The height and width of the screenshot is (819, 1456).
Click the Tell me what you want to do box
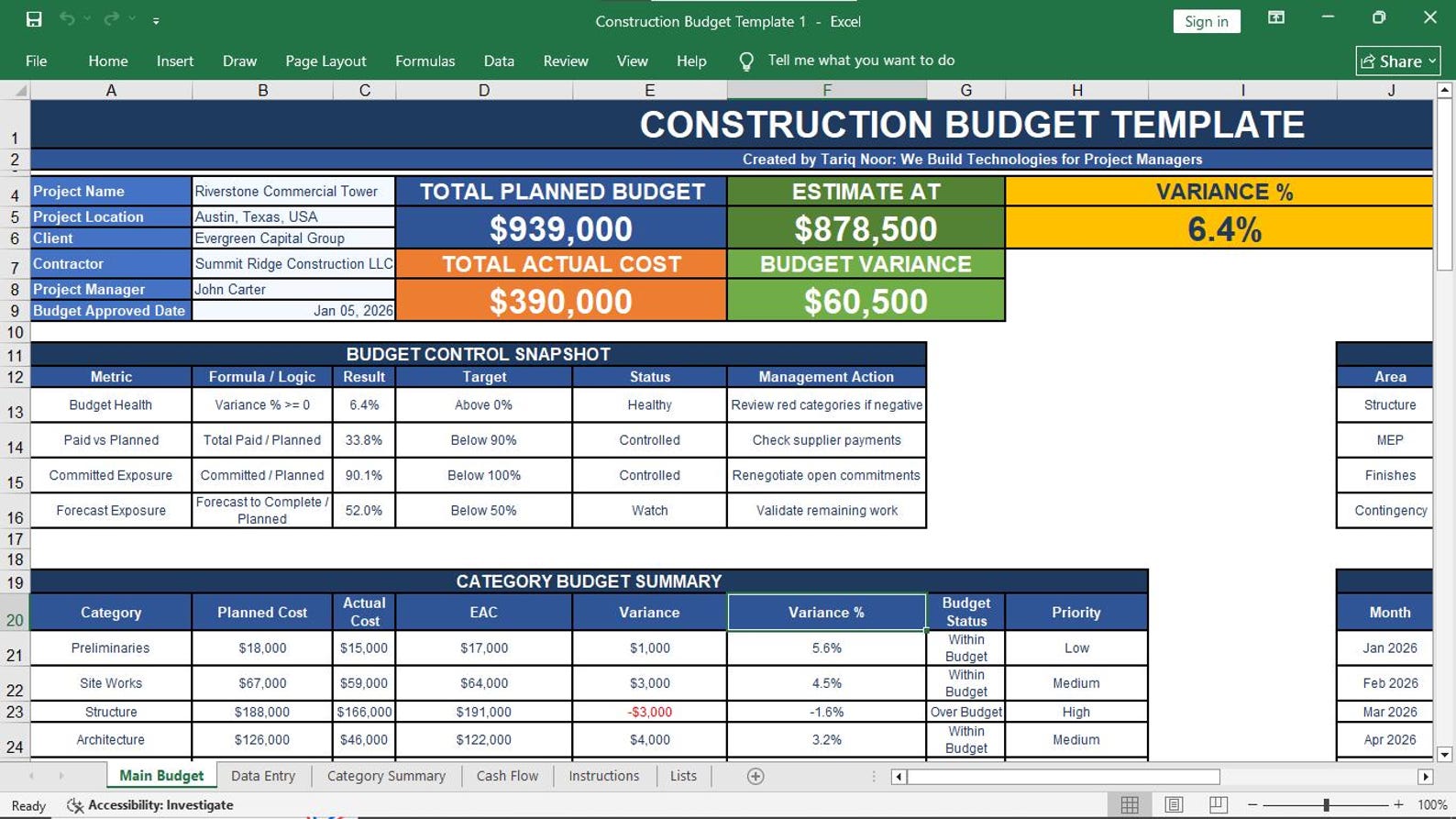tap(861, 61)
